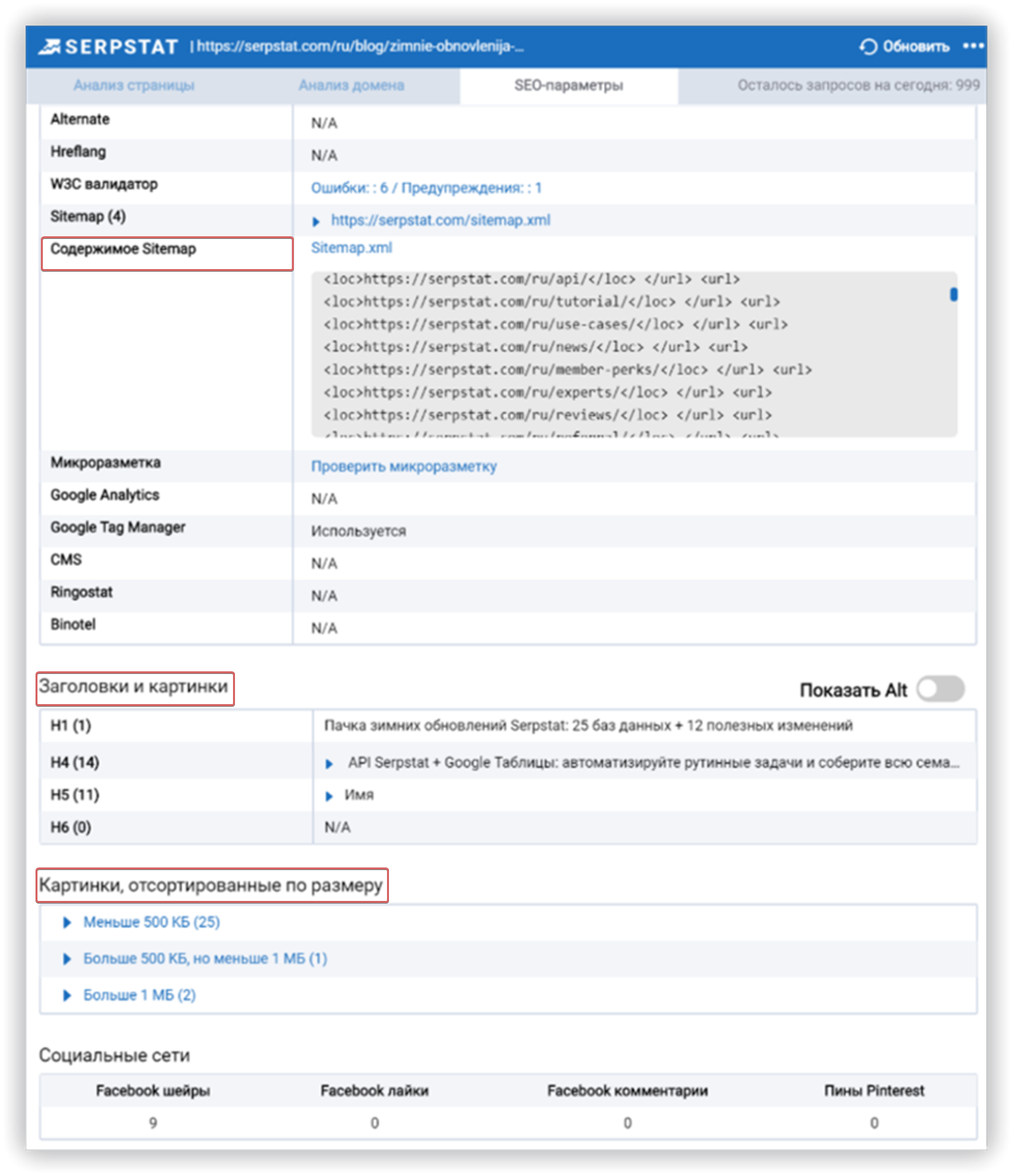Click the Hreflang row label
Screen dimensions: 1013x1176
point(78,152)
